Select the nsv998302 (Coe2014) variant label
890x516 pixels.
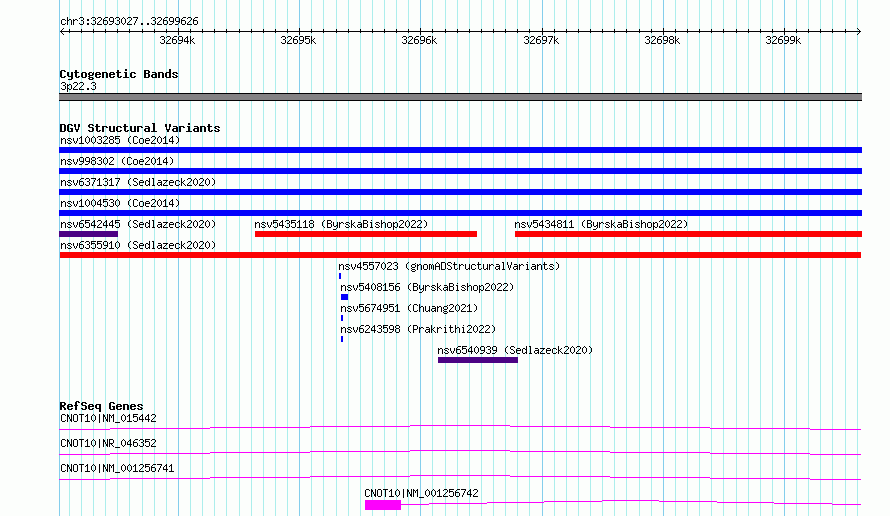[117, 161]
